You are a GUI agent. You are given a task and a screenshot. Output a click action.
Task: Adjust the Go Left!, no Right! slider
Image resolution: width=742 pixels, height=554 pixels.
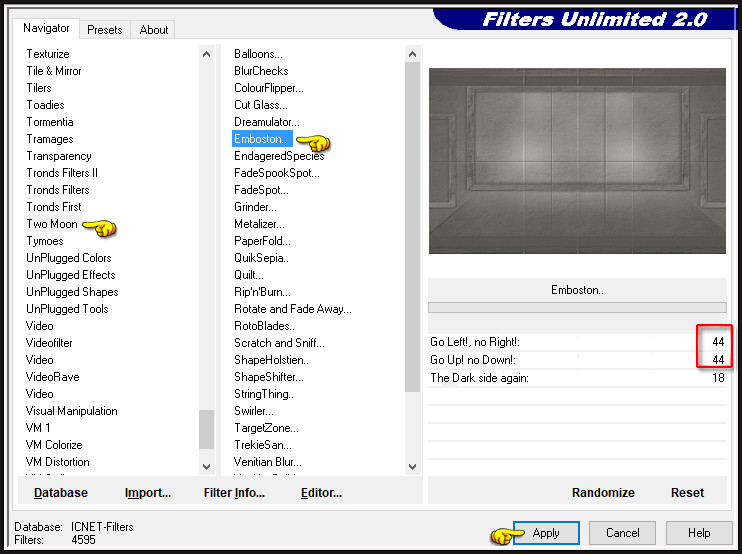pos(577,342)
